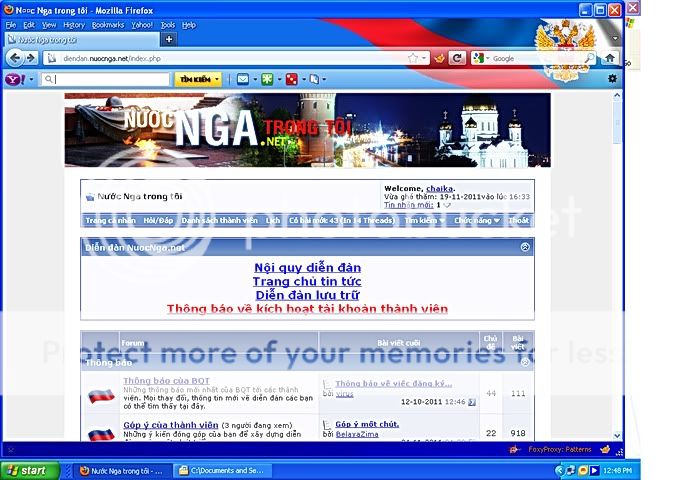The height and width of the screenshot is (480, 673).
Task: Click the Trang chủ tin tức link
Action: click(x=307, y=282)
